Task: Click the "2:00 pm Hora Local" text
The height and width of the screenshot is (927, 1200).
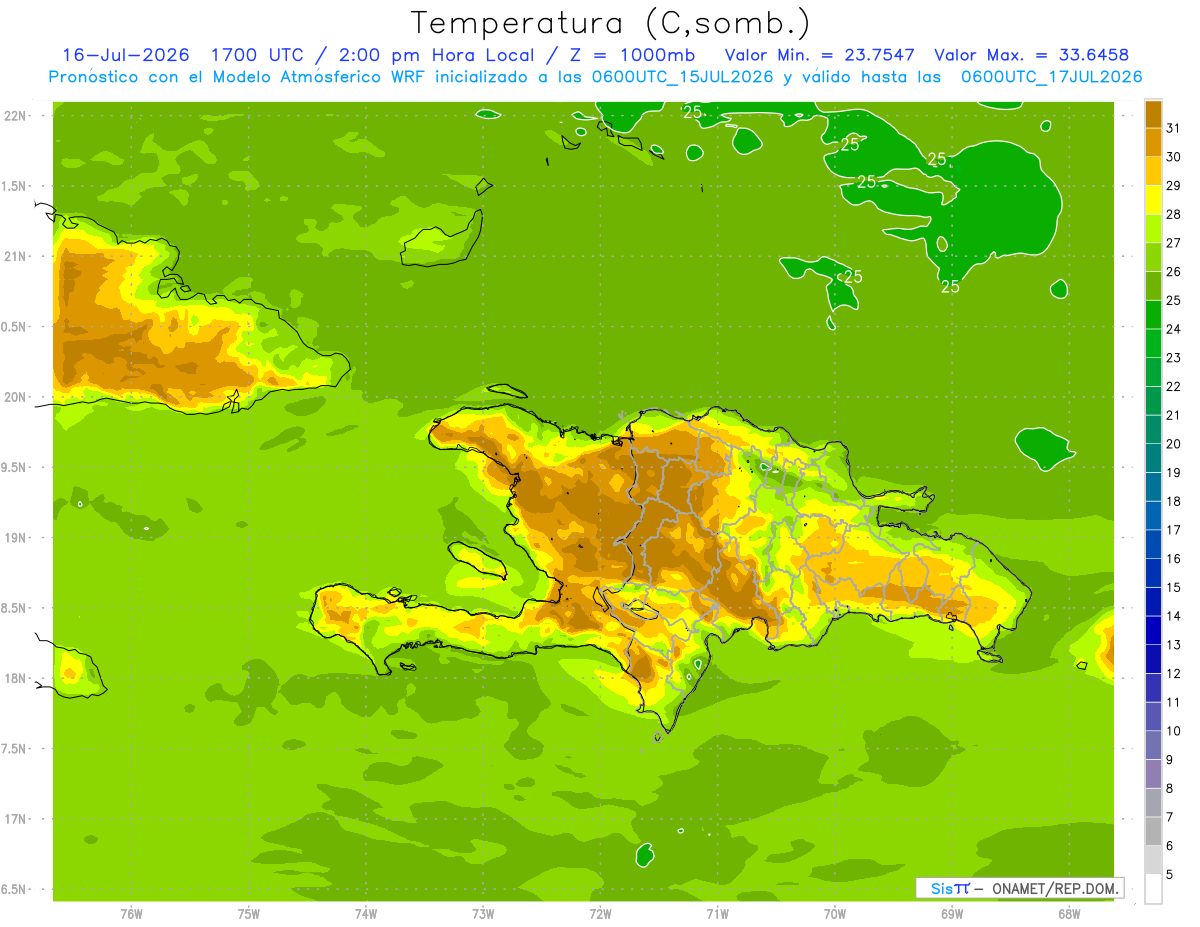Action: tap(437, 55)
